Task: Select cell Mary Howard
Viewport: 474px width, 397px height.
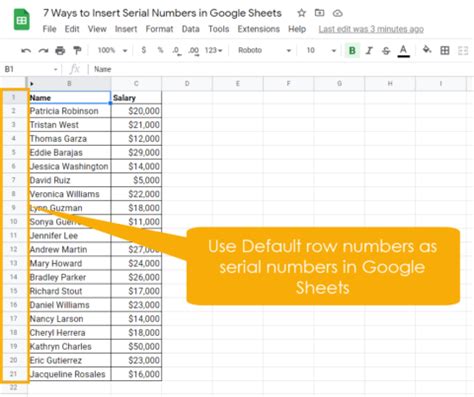Action: click(x=69, y=263)
